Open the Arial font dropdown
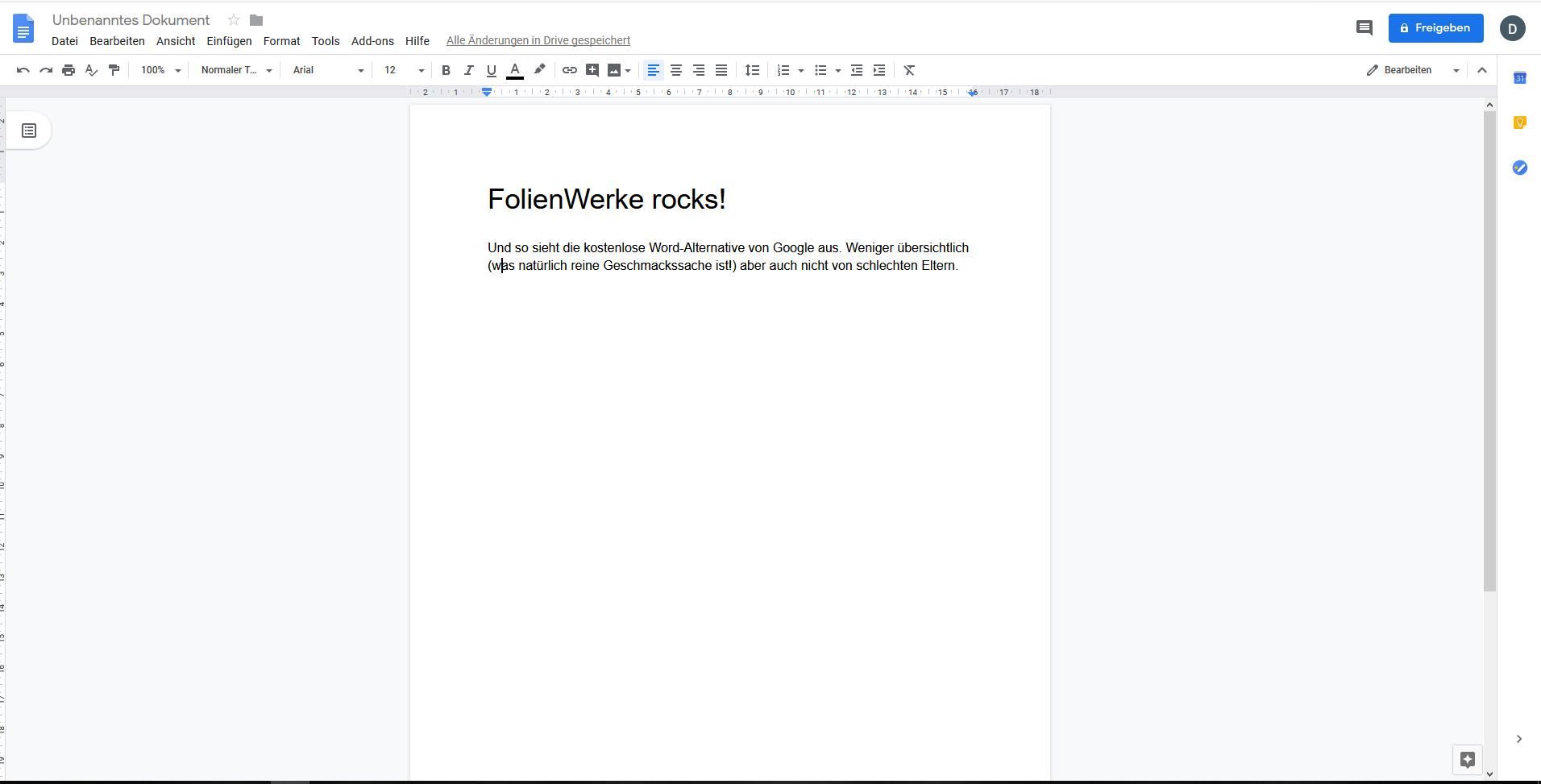This screenshot has height=784, width=1541. click(328, 70)
